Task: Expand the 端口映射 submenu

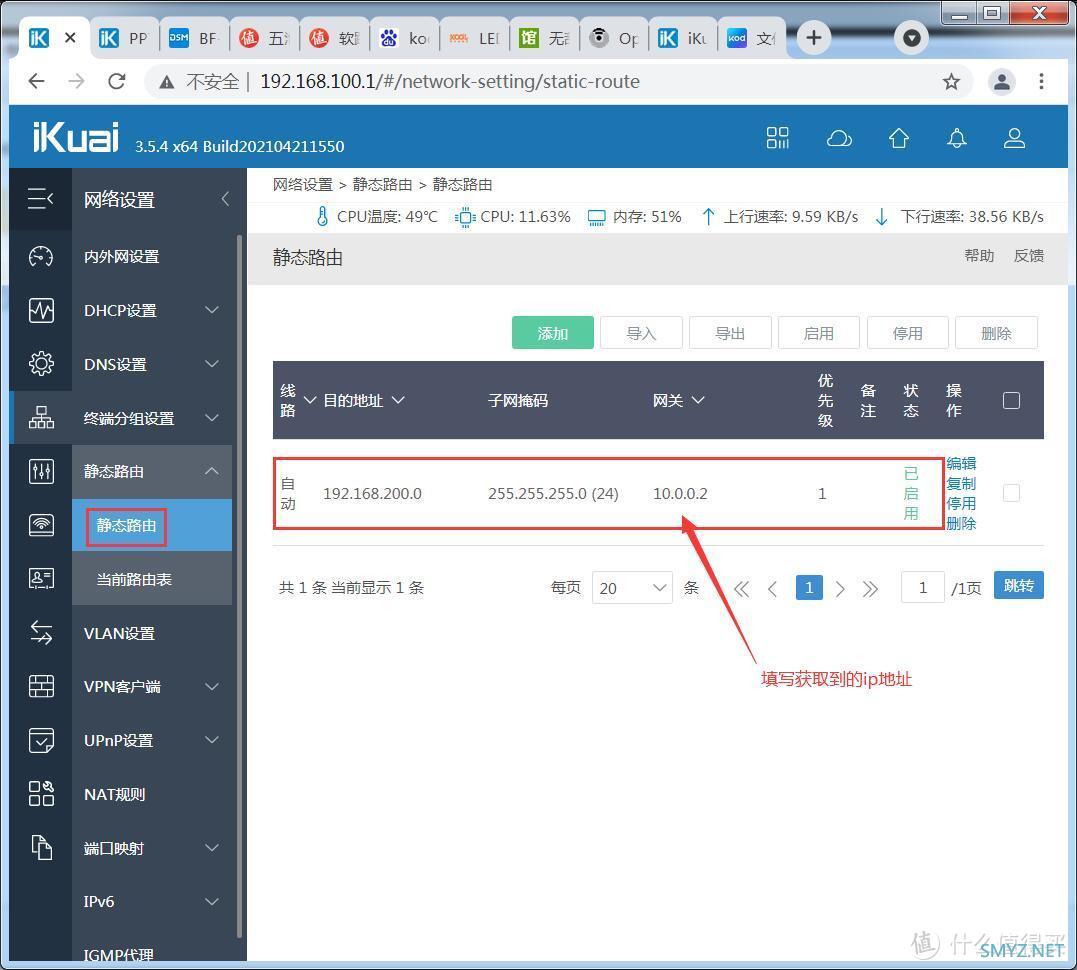Action: point(212,847)
